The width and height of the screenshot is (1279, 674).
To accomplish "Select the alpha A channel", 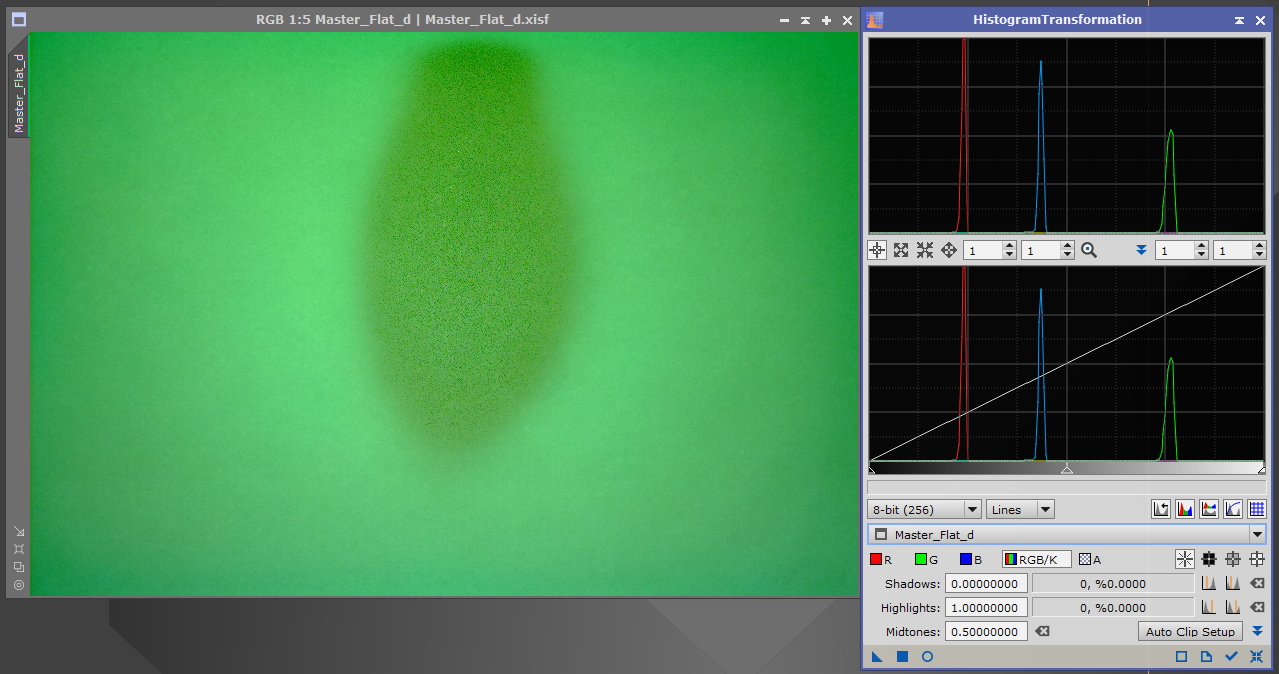I will pos(1089,560).
